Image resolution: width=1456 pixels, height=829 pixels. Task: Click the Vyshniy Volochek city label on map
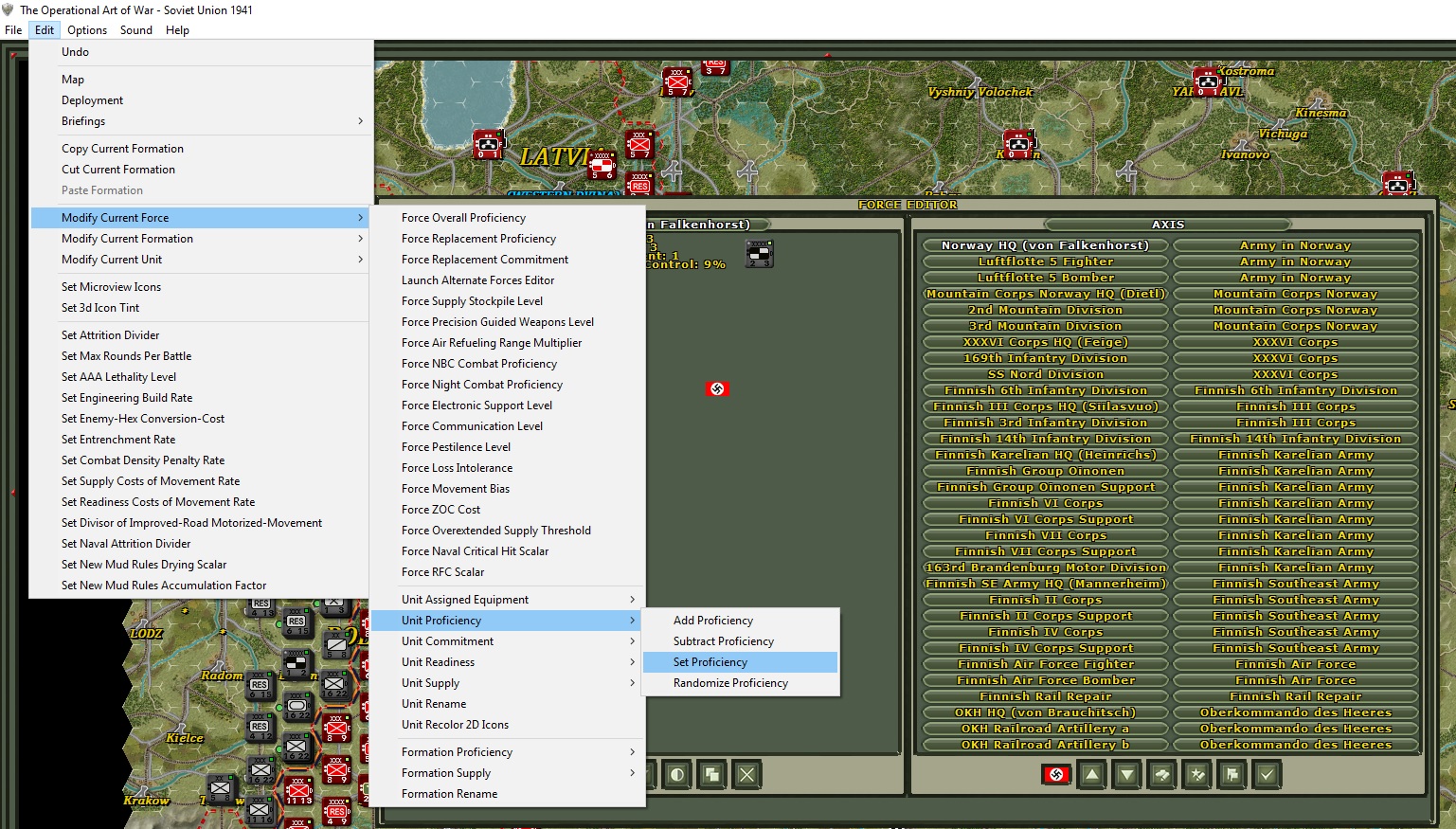pos(980,92)
